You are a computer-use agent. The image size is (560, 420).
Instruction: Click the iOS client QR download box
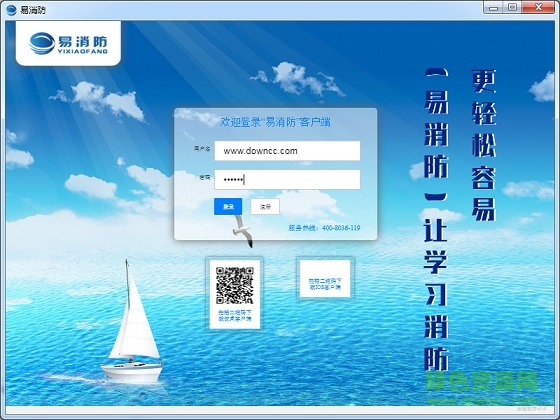click(x=325, y=279)
